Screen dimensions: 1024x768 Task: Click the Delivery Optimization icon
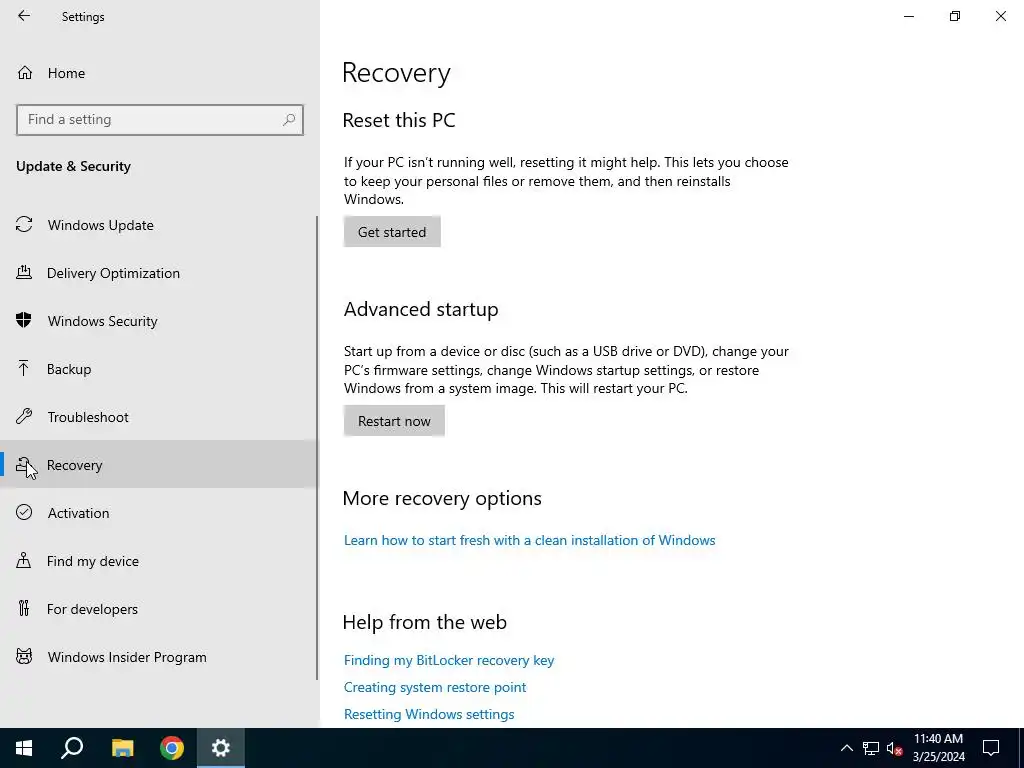tap(24, 272)
